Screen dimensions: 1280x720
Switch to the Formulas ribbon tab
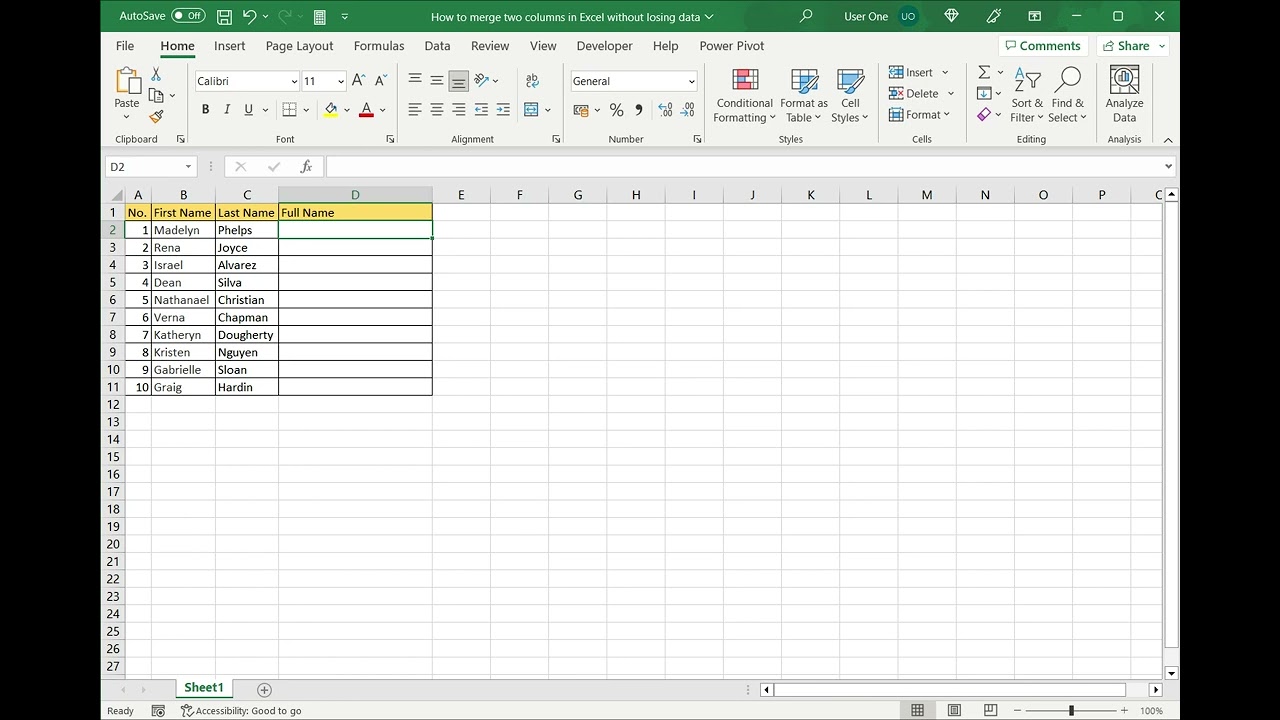click(x=379, y=46)
